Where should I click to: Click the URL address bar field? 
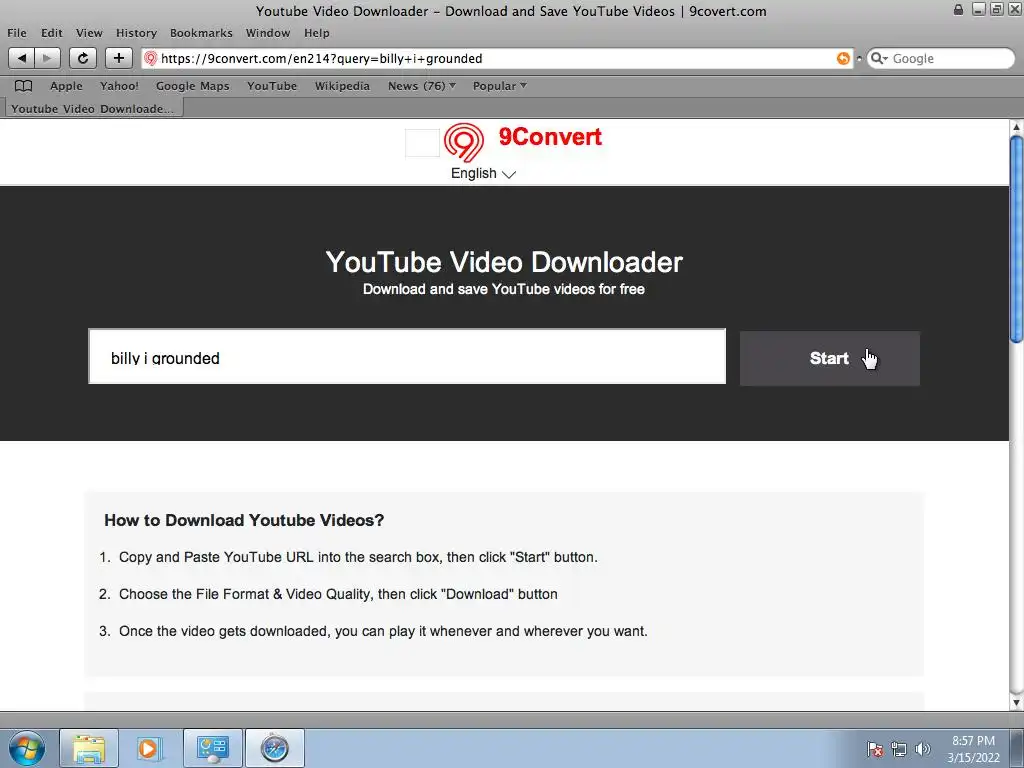(496, 58)
